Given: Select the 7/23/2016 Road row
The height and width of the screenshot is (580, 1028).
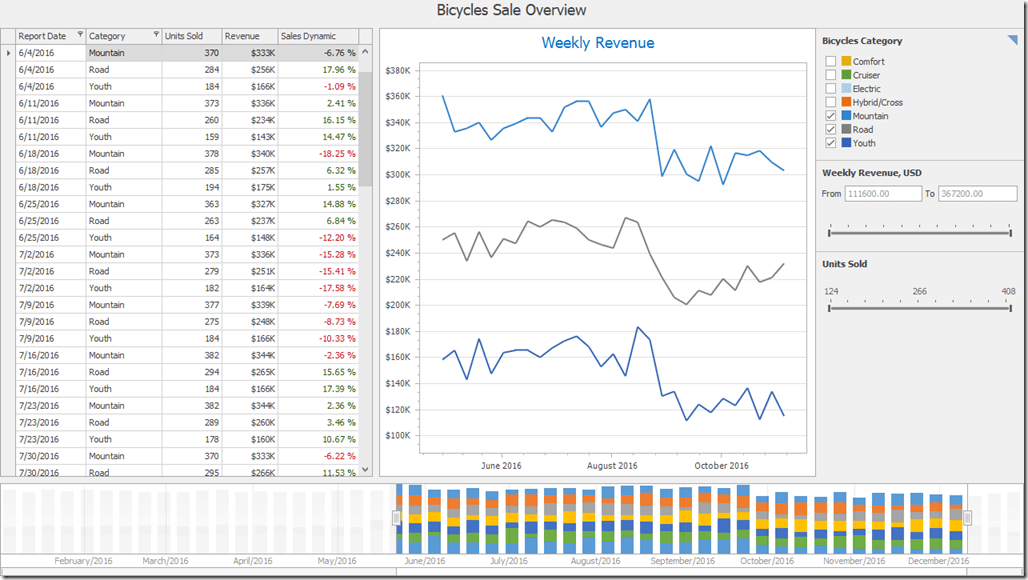Looking at the screenshot, I should pos(187,422).
